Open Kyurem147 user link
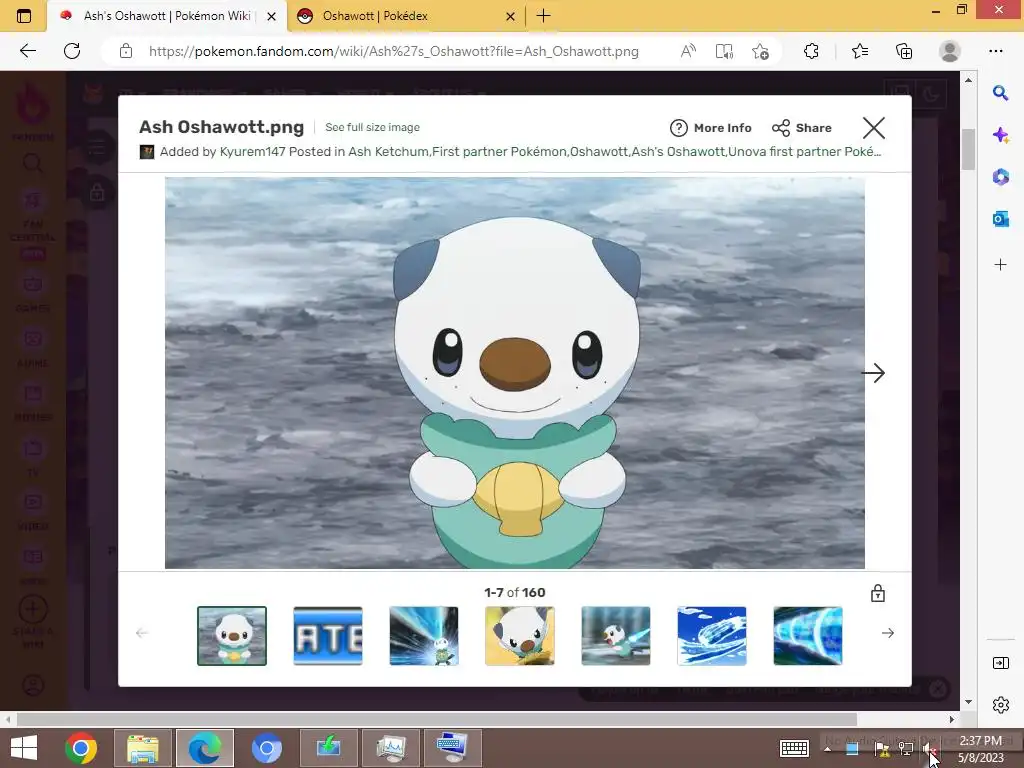The image size is (1024, 768). tap(252, 152)
